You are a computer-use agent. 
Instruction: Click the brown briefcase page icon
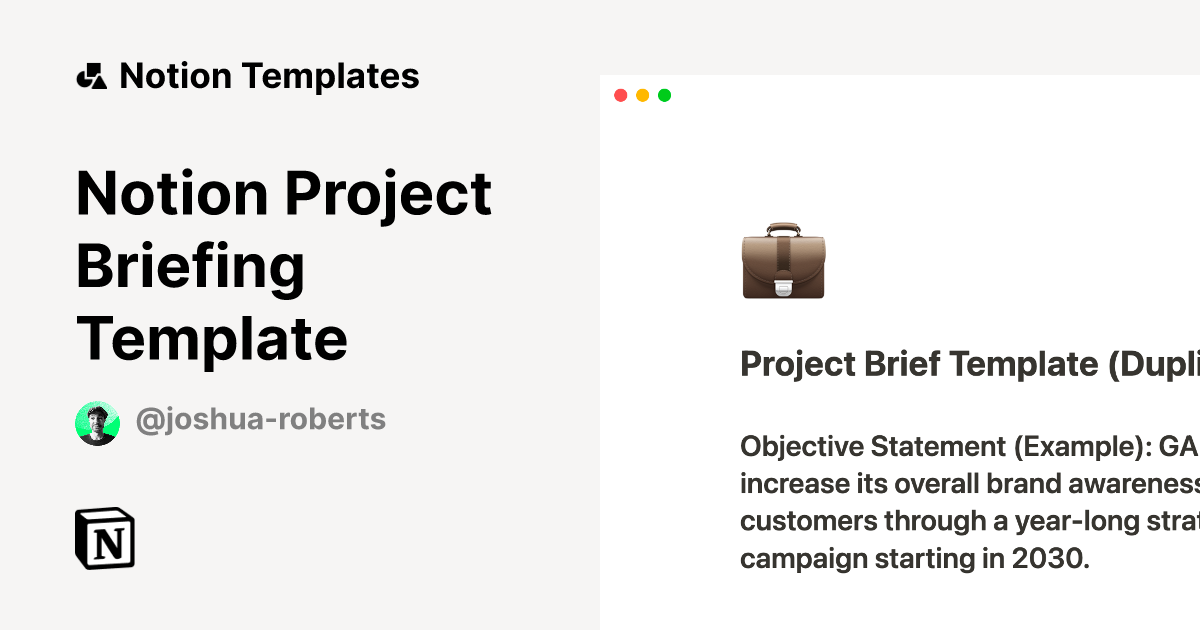[x=783, y=261]
